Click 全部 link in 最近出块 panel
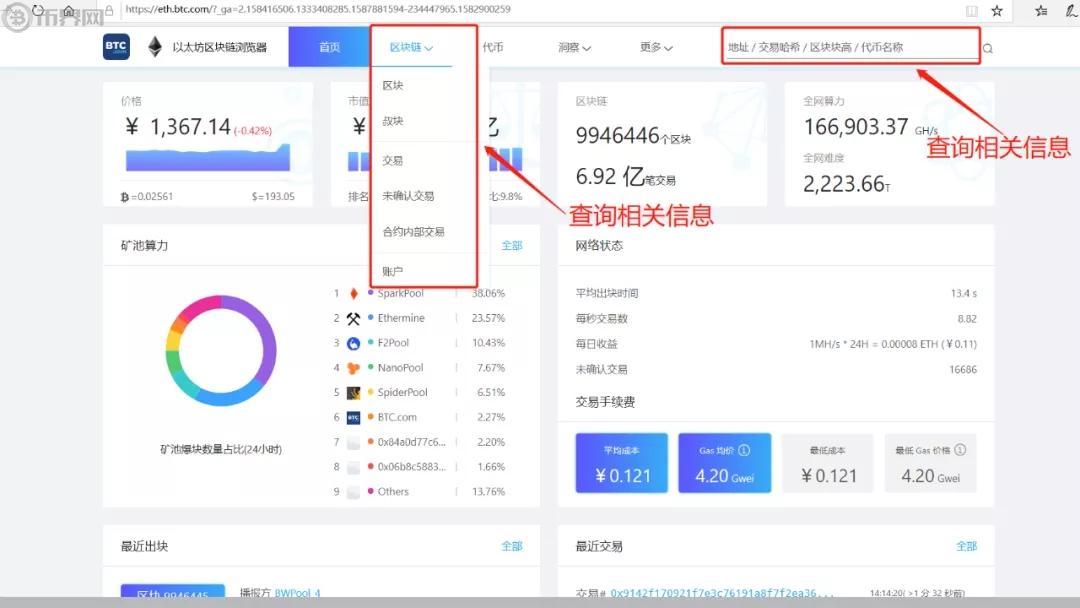The height and width of the screenshot is (608, 1080). [x=512, y=546]
